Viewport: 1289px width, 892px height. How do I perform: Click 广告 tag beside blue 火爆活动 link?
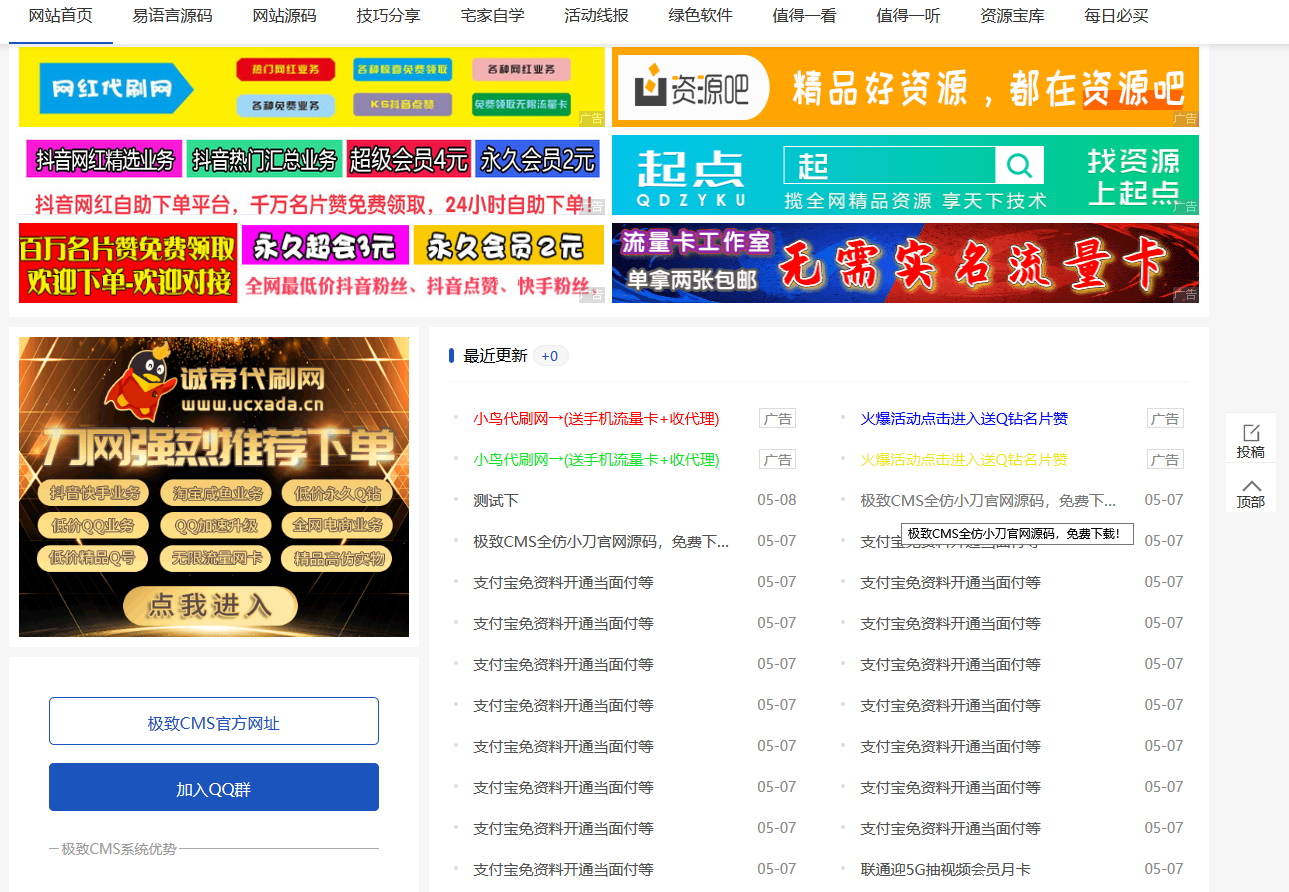click(x=1165, y=418)
